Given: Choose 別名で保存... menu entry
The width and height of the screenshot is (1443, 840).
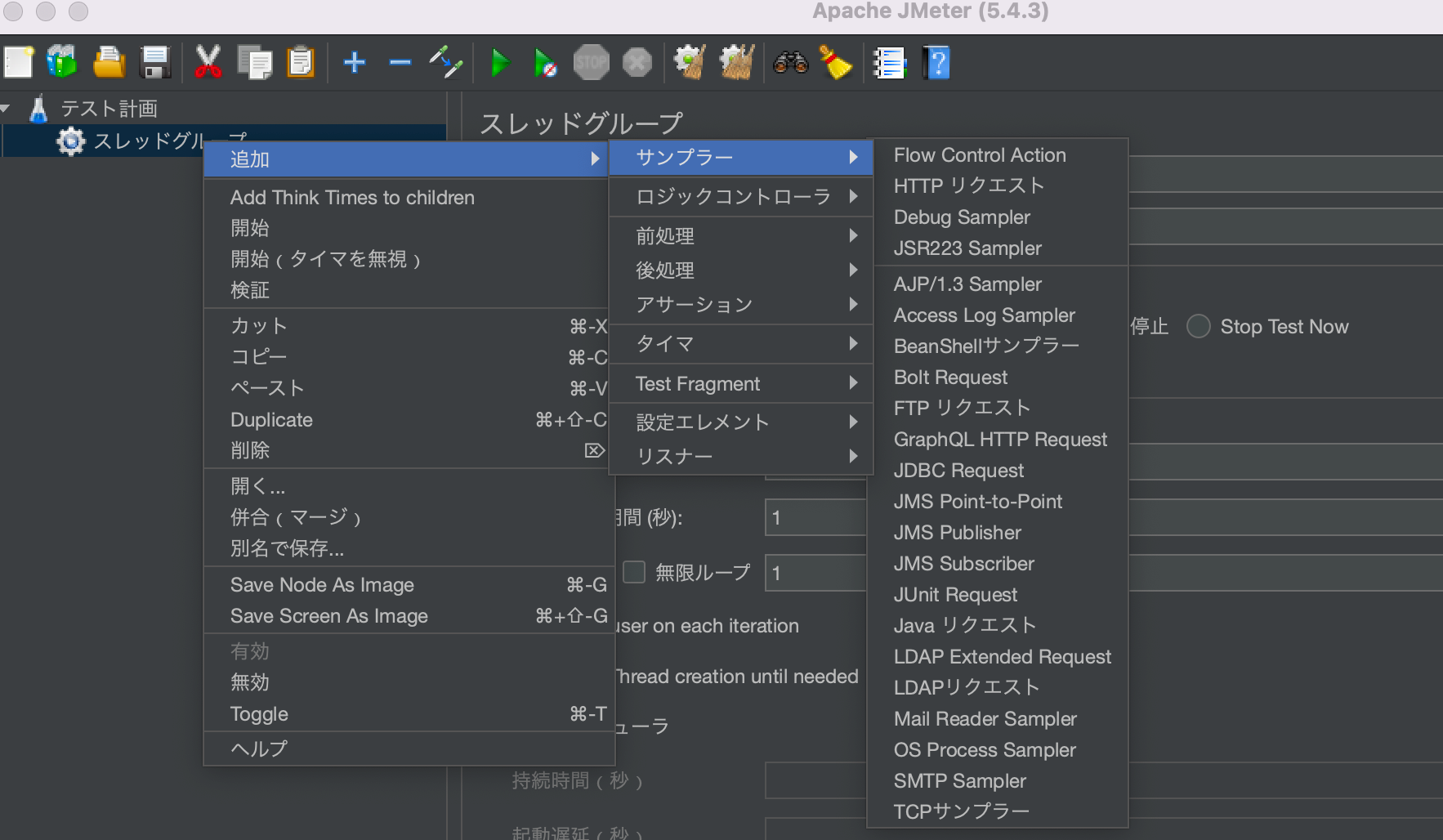Looking at the screenshot, I should [x=409, y=548].
